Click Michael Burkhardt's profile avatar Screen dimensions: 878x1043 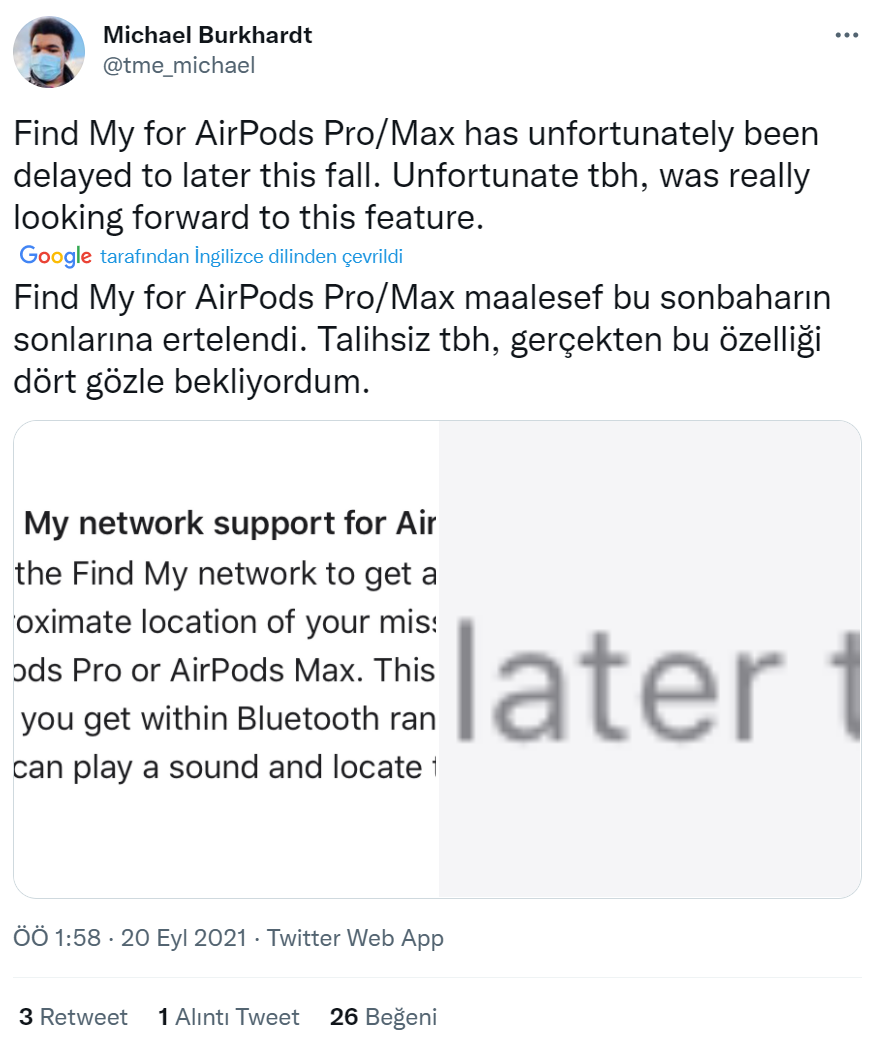pyautogui.click(x=49, y=52)
